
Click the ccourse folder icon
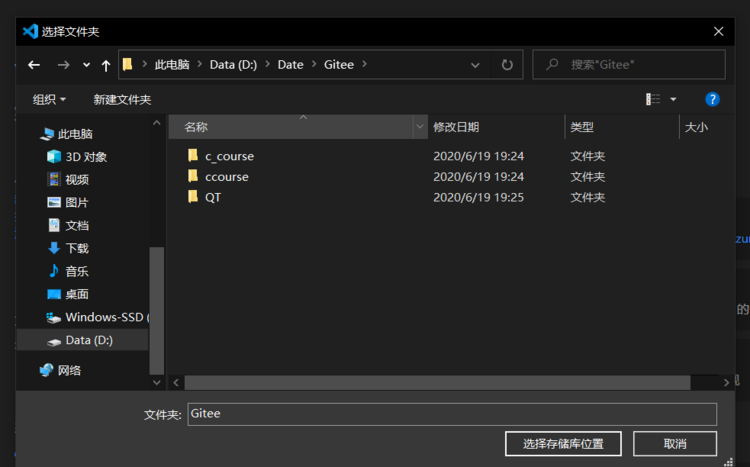[193, 176]
